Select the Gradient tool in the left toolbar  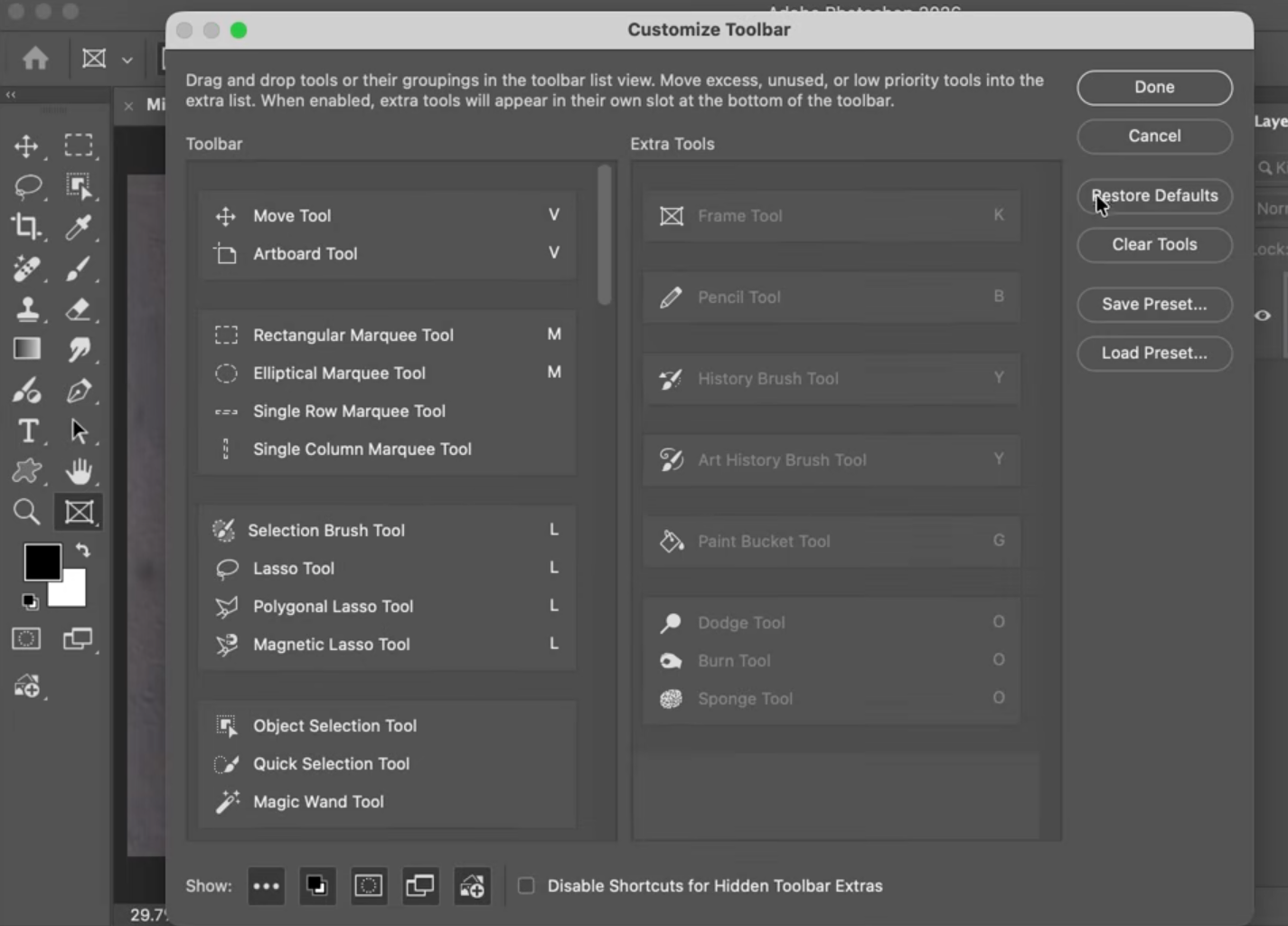pyautogui.click(x=26, y=349)
